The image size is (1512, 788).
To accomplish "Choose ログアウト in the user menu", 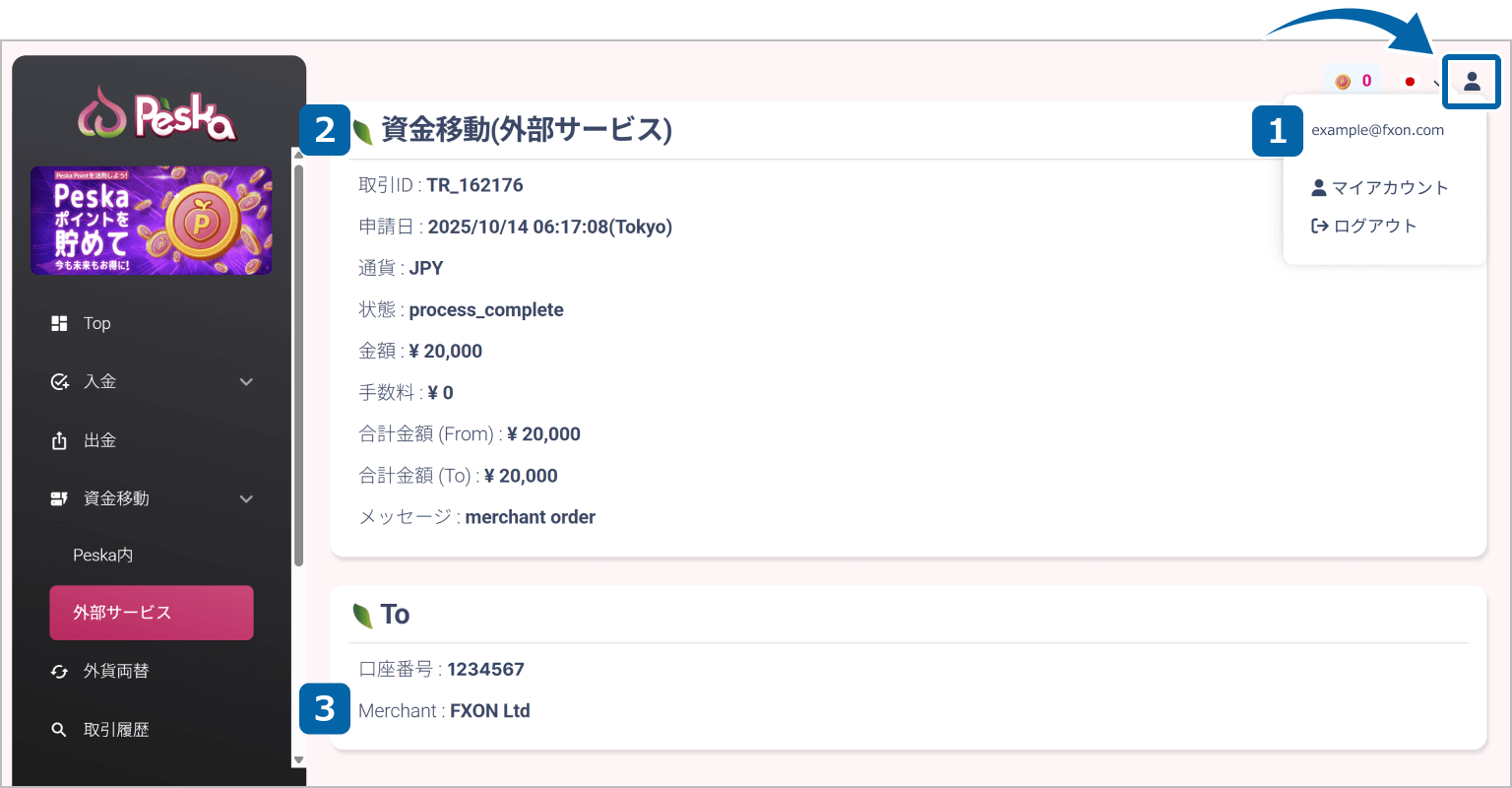I will point(1364,226).
